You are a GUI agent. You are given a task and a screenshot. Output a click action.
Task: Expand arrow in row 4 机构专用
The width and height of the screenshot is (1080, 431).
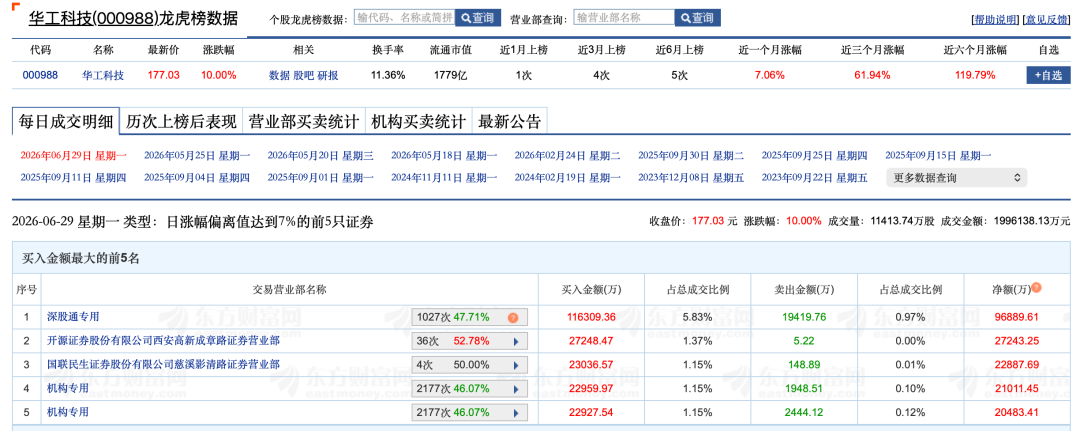tap(515, 389)
